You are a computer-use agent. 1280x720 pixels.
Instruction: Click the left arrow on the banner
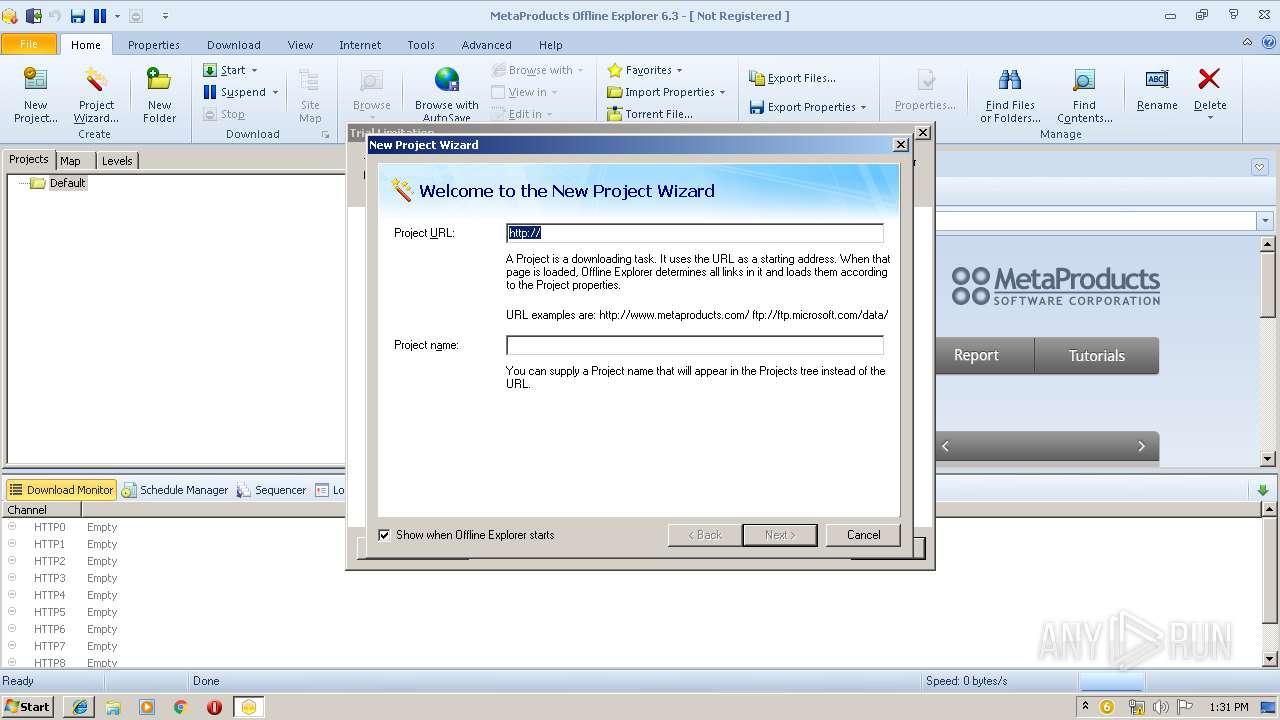945,446
